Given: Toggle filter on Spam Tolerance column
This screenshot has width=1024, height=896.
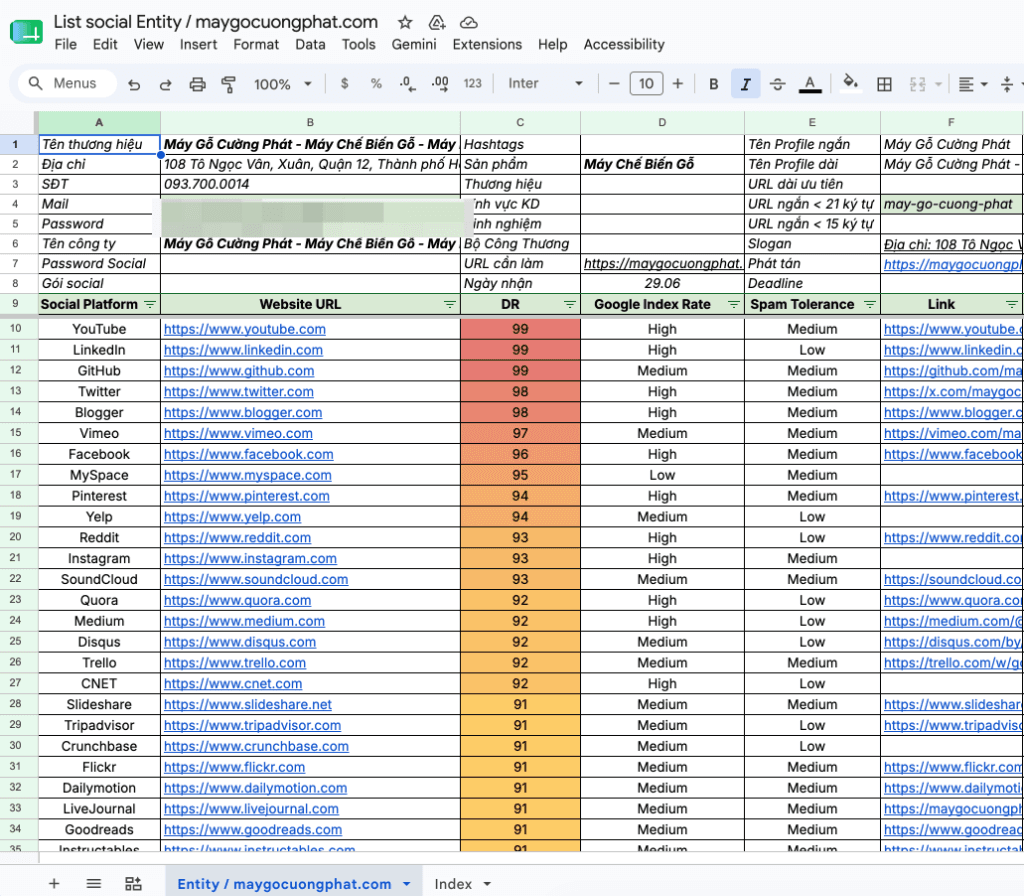Looking at the screenshot, I should [x=869, y=304].
